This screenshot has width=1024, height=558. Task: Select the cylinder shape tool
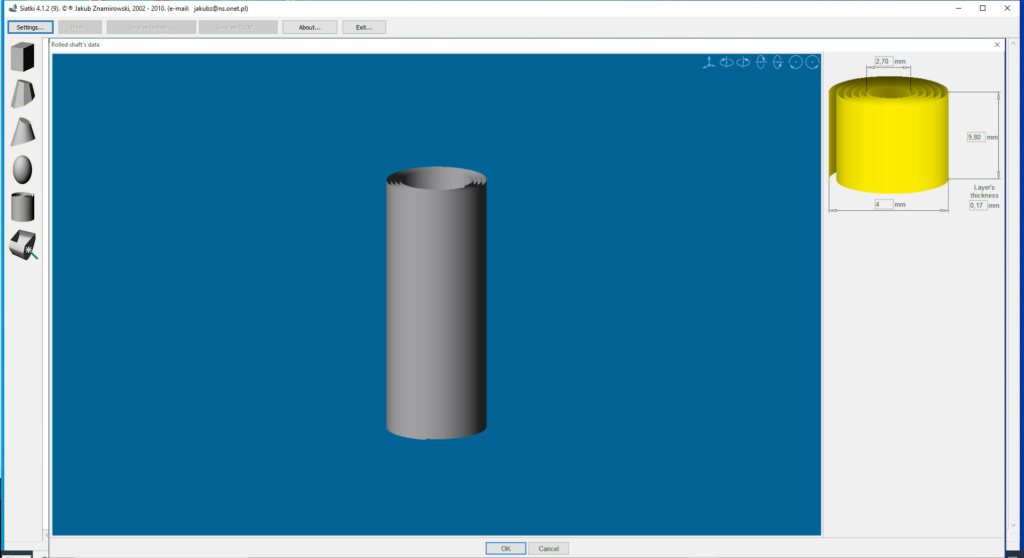coord(23,207)
